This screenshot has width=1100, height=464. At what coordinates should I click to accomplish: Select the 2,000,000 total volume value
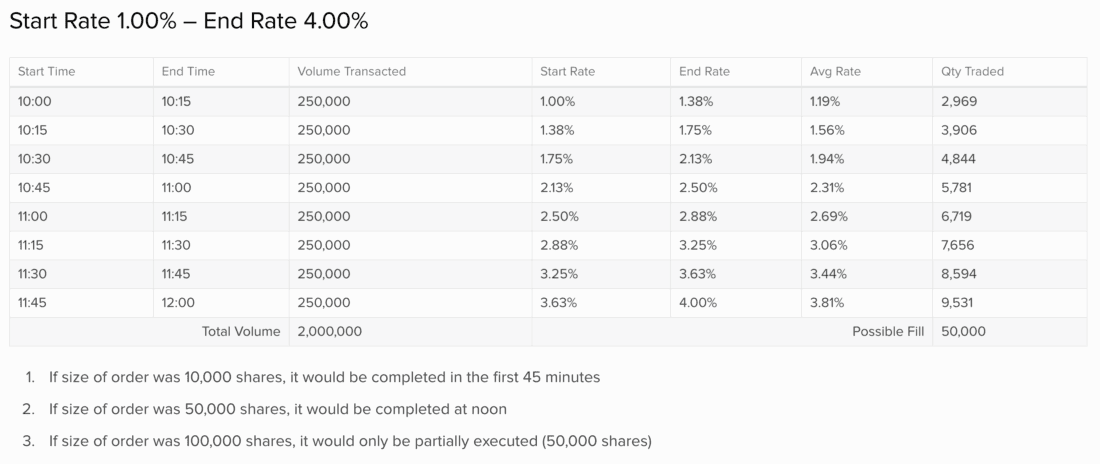click(329, 332)
